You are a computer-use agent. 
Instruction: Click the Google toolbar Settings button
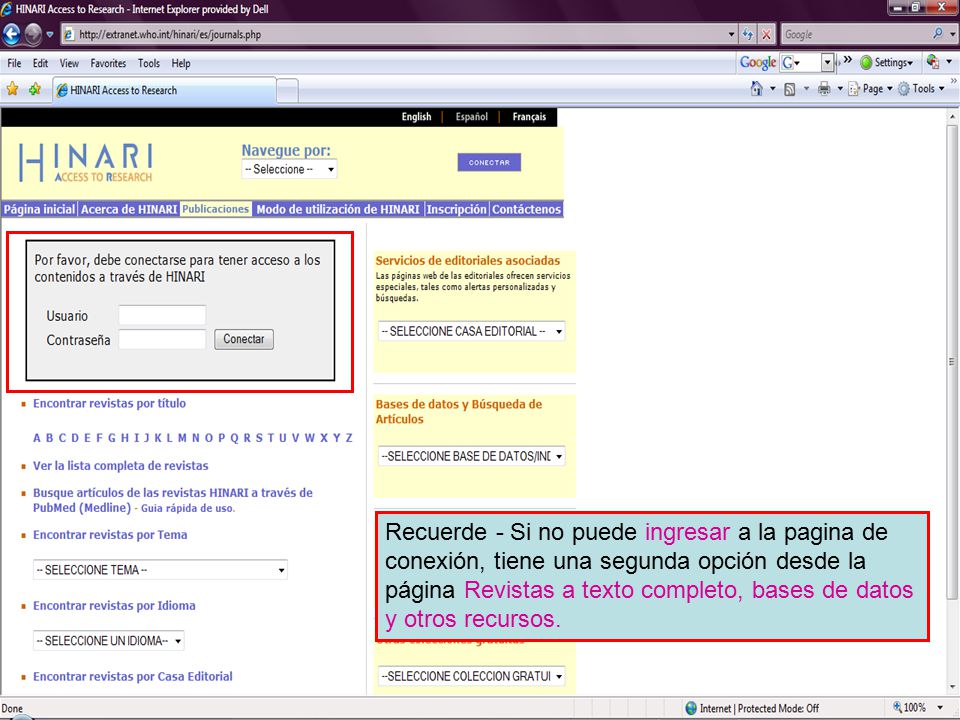click(x=887, y=62)
